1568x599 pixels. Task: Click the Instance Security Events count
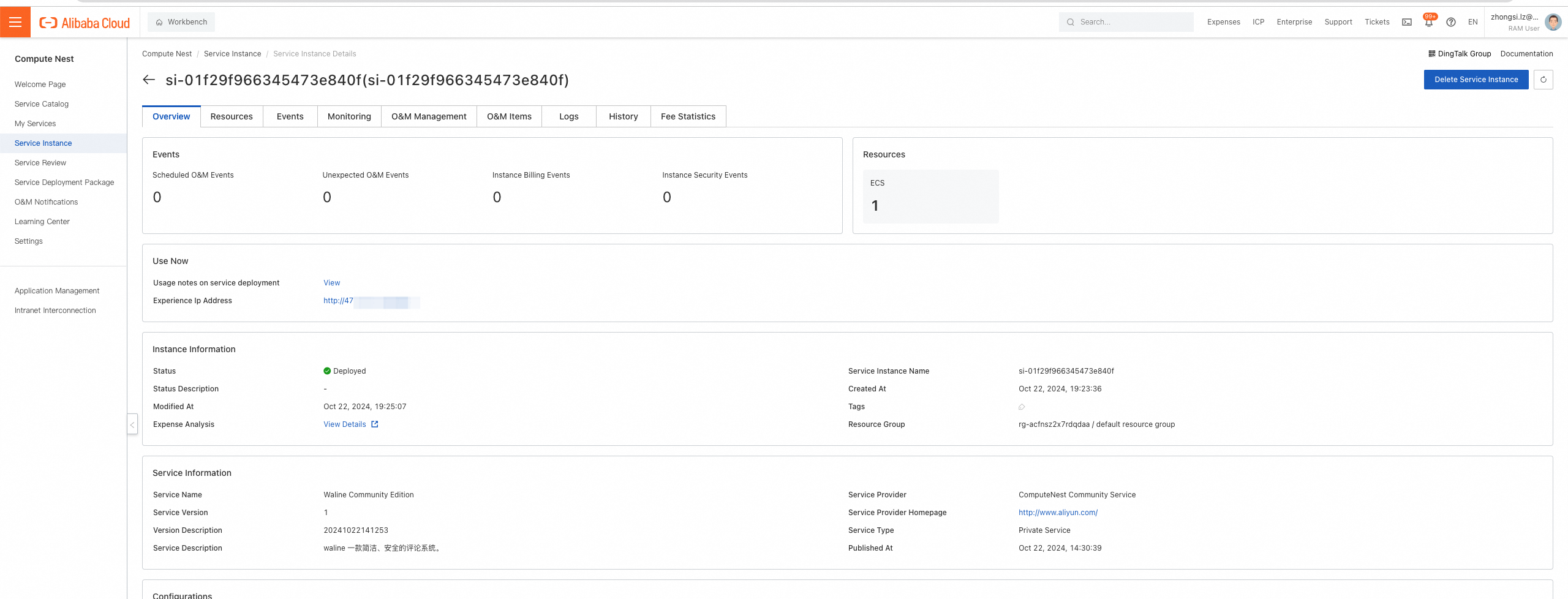[x=667, y=197]
